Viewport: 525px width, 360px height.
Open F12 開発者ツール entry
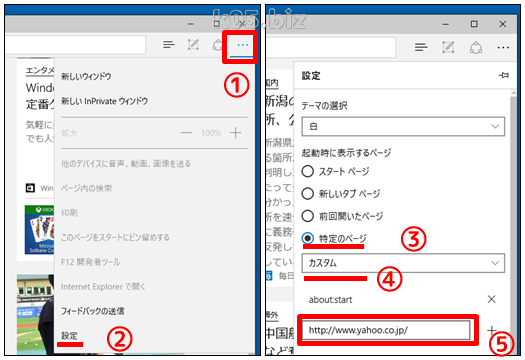(x=90, y=262)
